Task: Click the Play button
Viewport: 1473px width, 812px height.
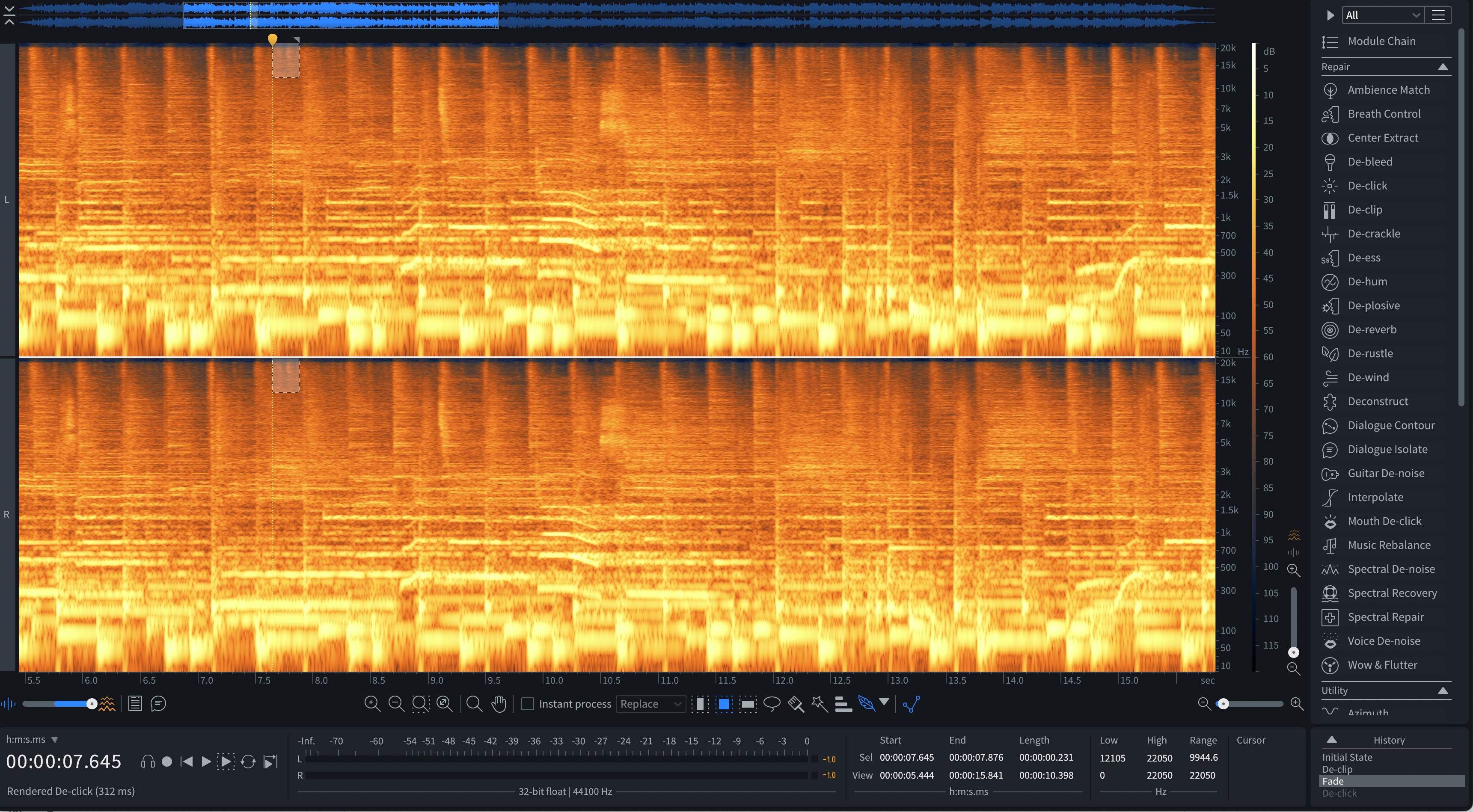Action: [206, 762]
